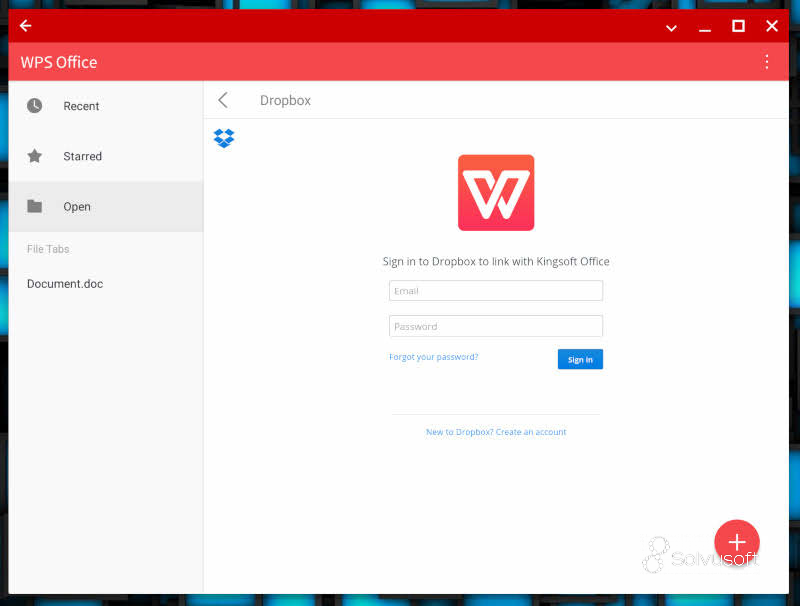The image size is (800, 606).
Task: Tap the red plus floating button
Action: click(737, 542)
